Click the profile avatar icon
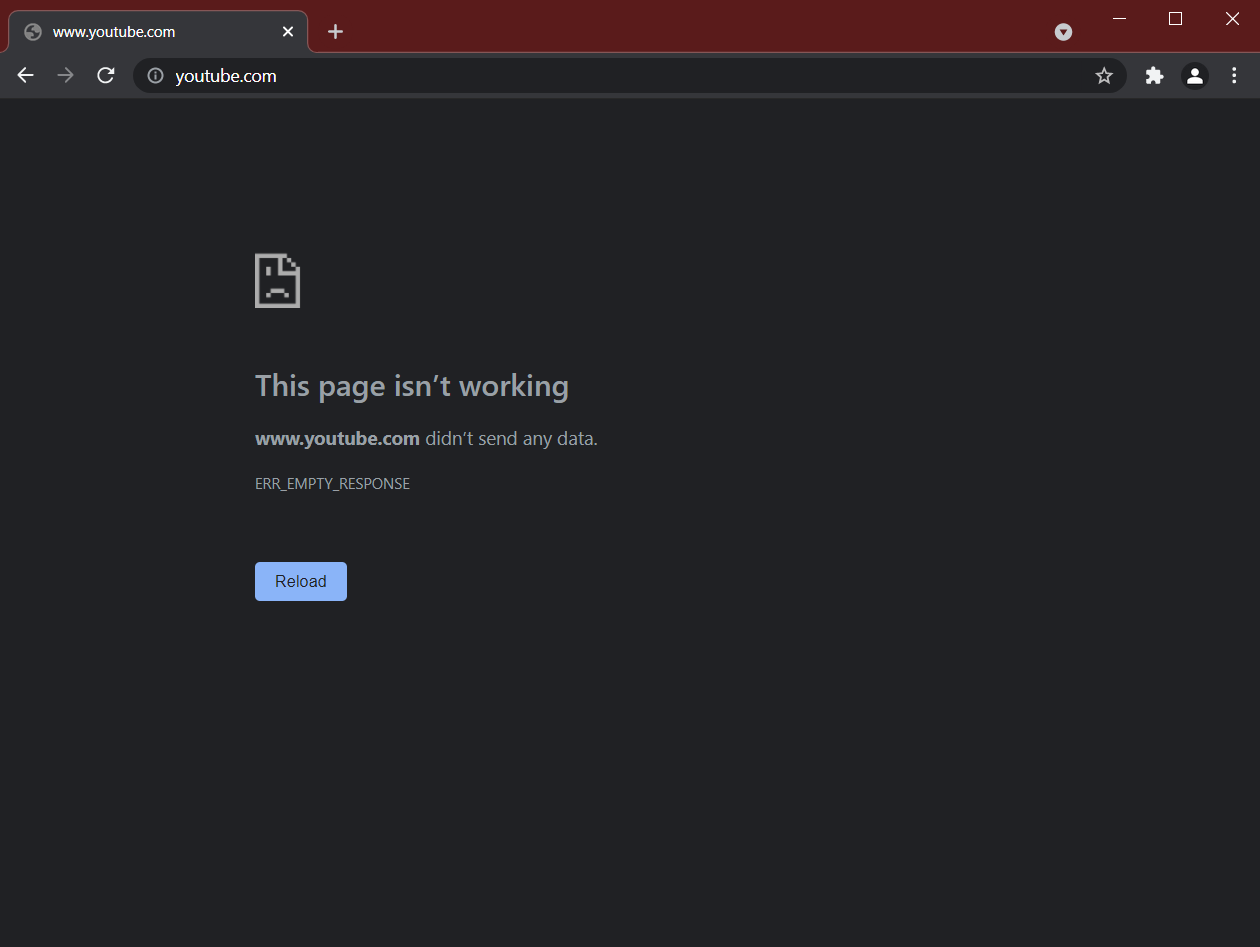 click(1194, 75)
